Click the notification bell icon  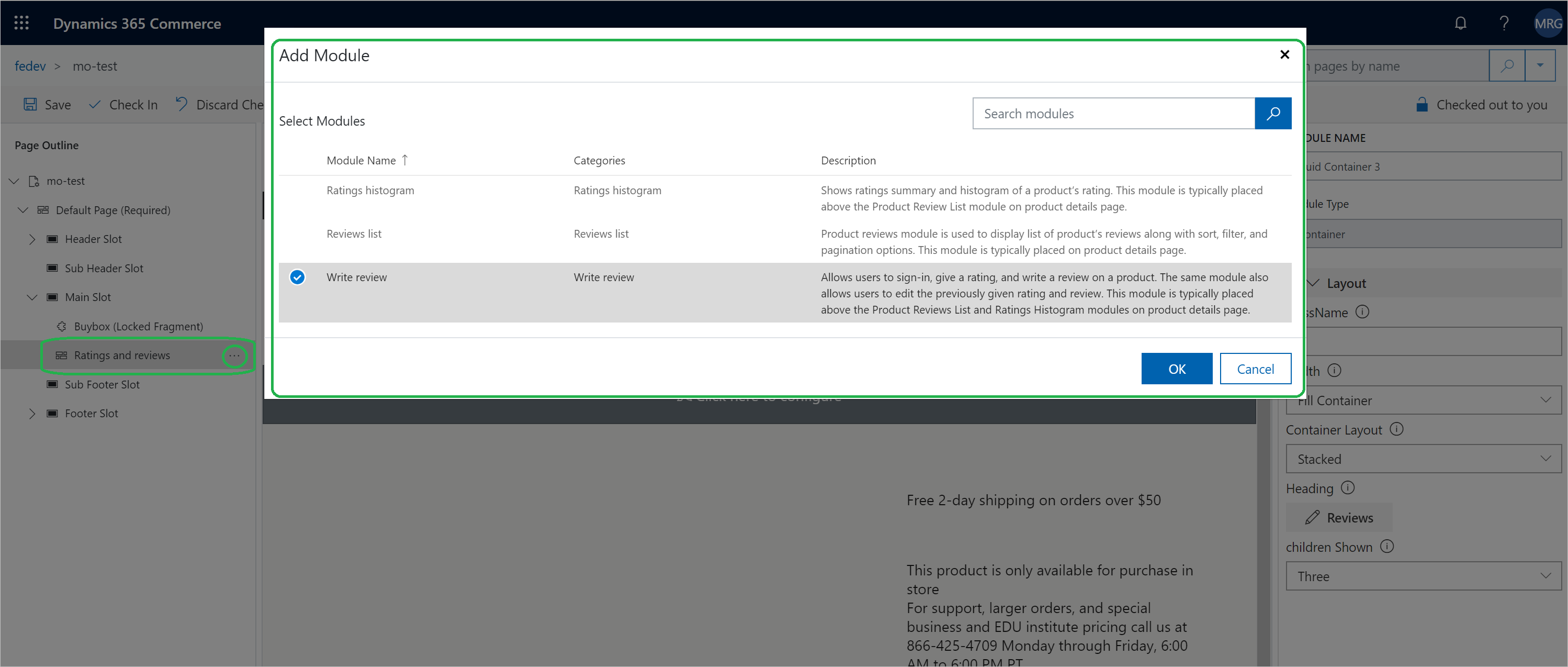[1462, 22]
